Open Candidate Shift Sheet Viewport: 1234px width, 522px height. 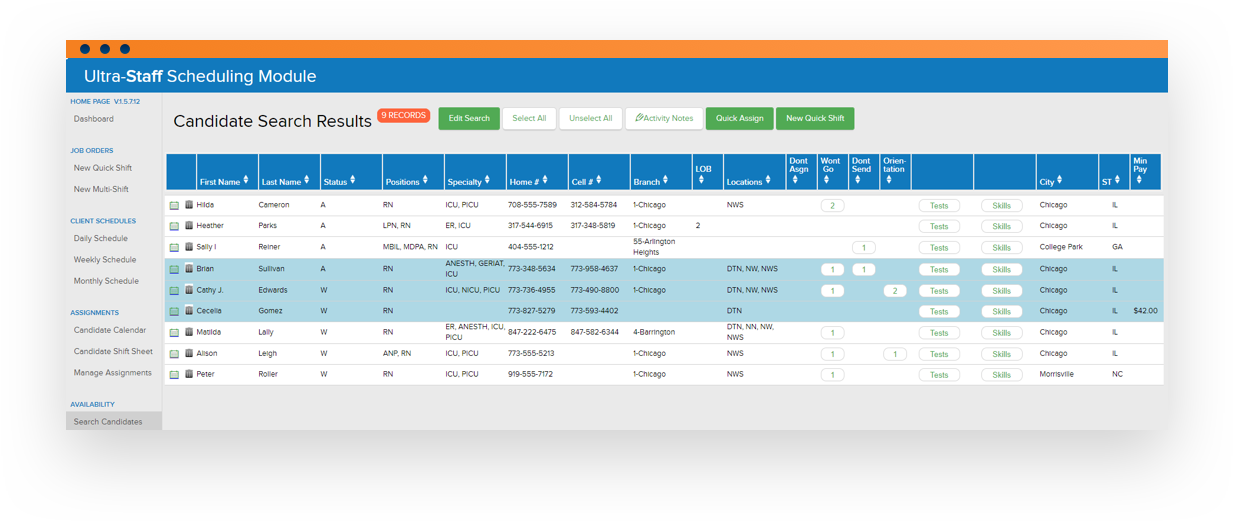coord(113,351)
